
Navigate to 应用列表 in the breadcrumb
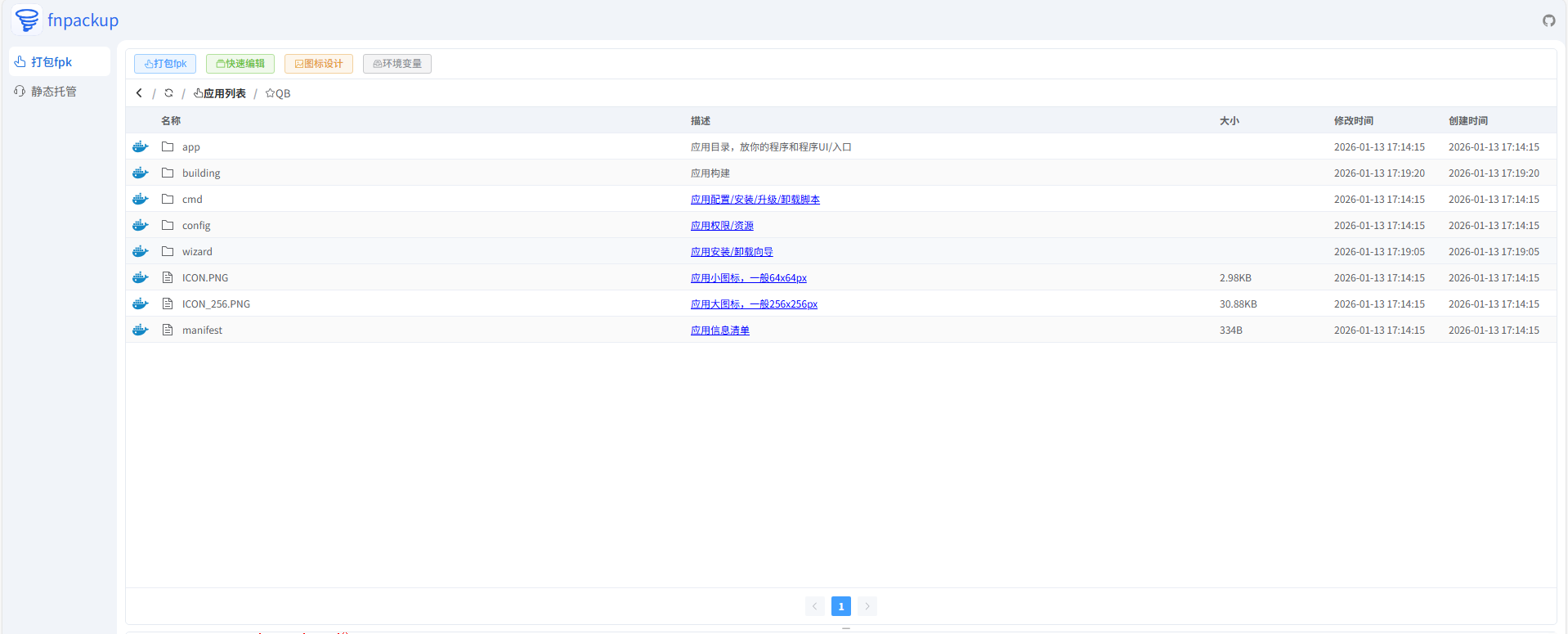click(219, 93)
